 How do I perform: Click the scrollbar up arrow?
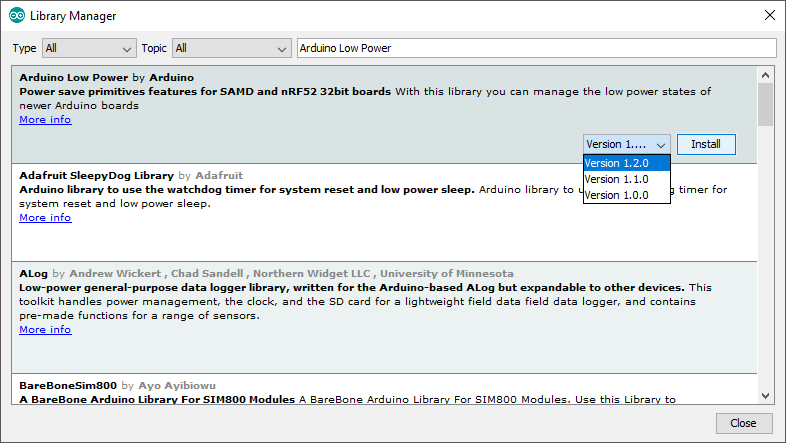pyautogui.click(x=765, y=75)
